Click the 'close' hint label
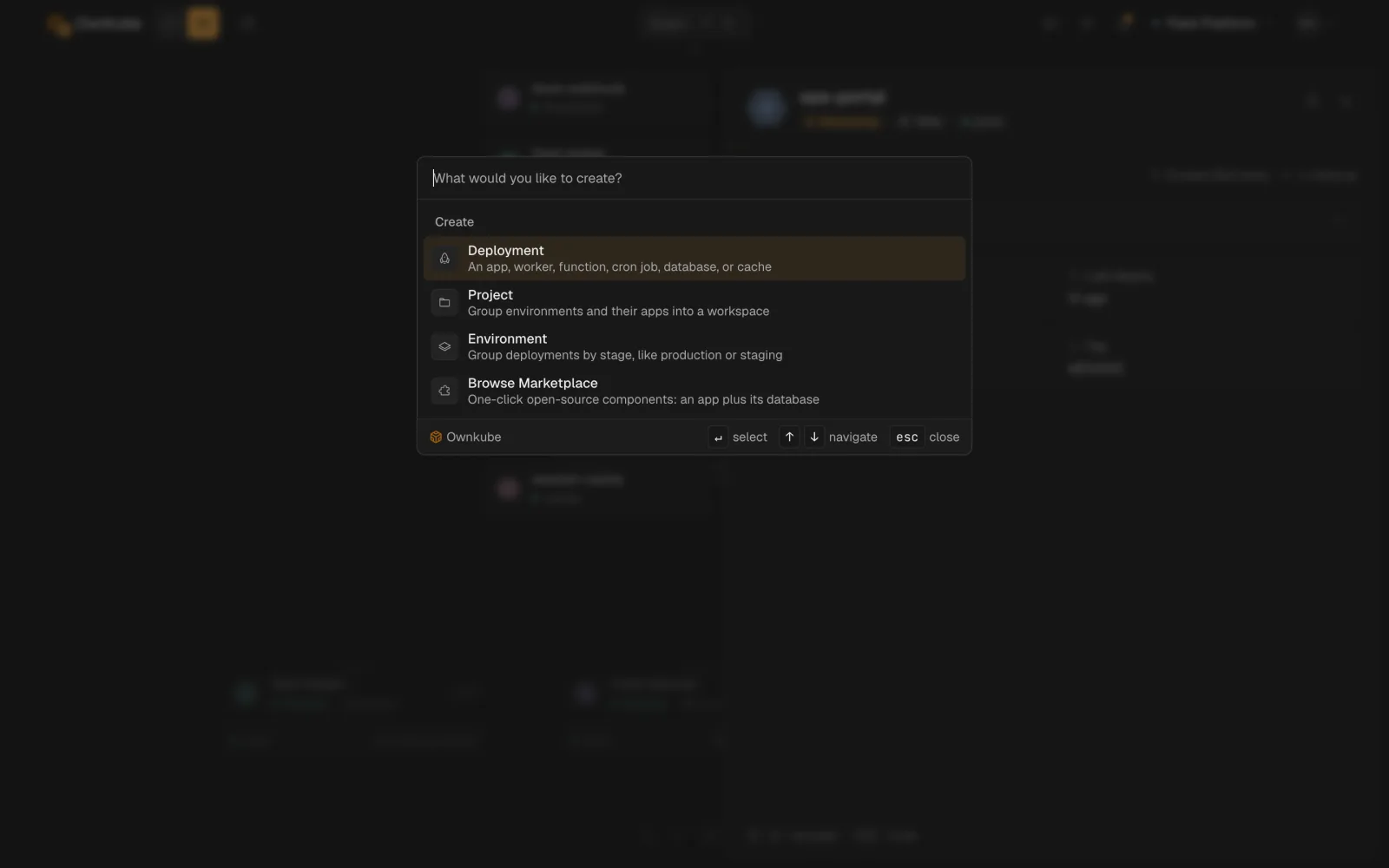Image resolution: width=1389 pixels, height=868 pixels. [x=945, y=437]
